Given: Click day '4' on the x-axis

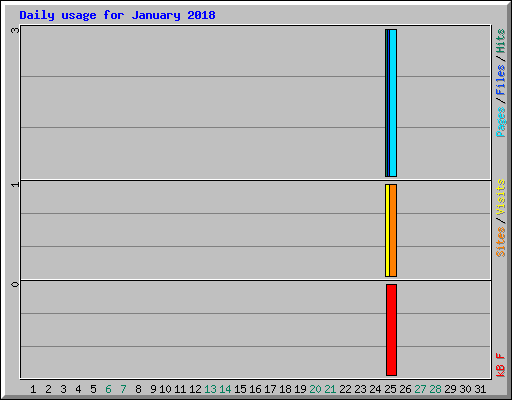Looking at the screenshot, I should [x=78, y=389].
